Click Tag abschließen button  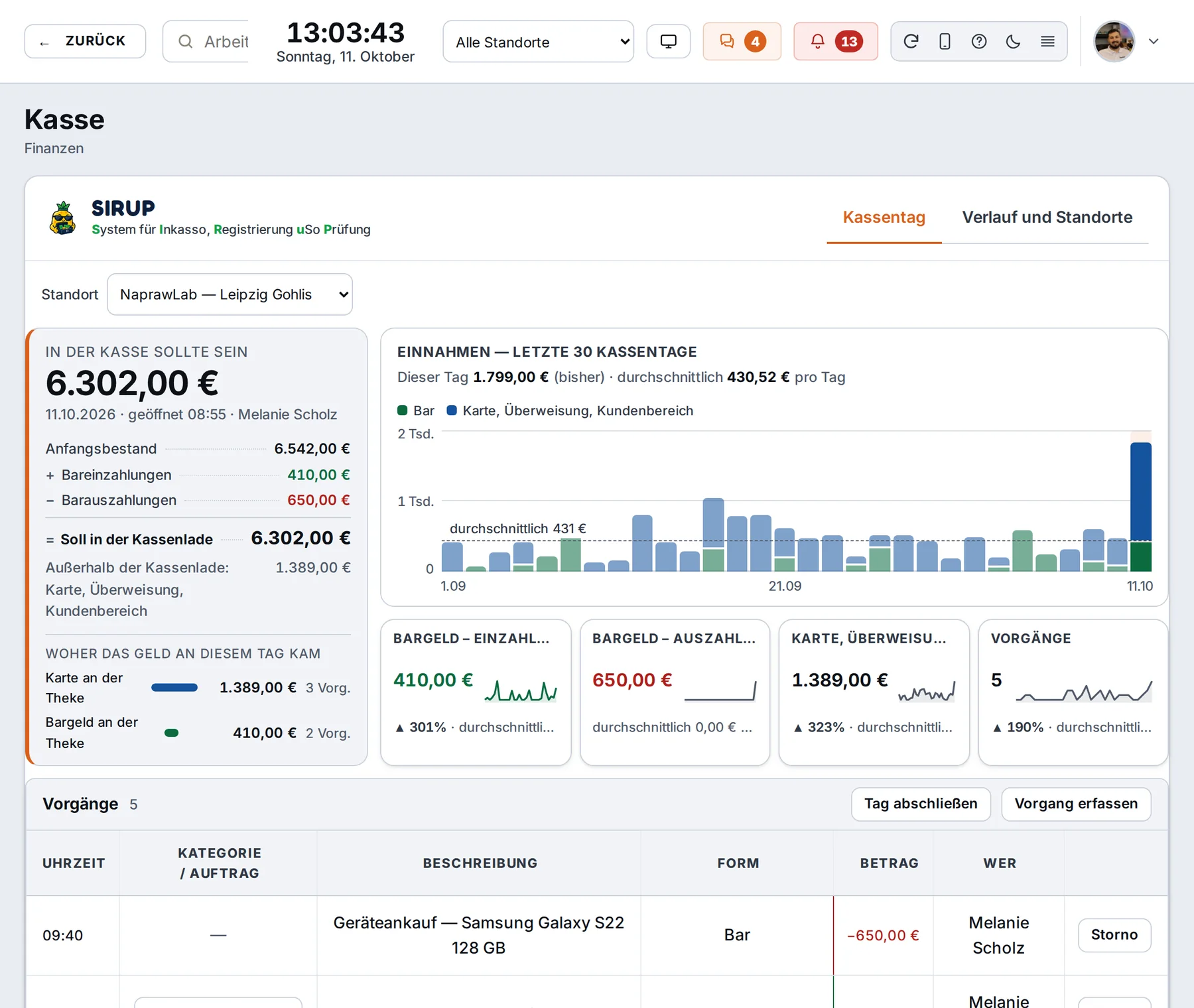(x=921, y=804)
